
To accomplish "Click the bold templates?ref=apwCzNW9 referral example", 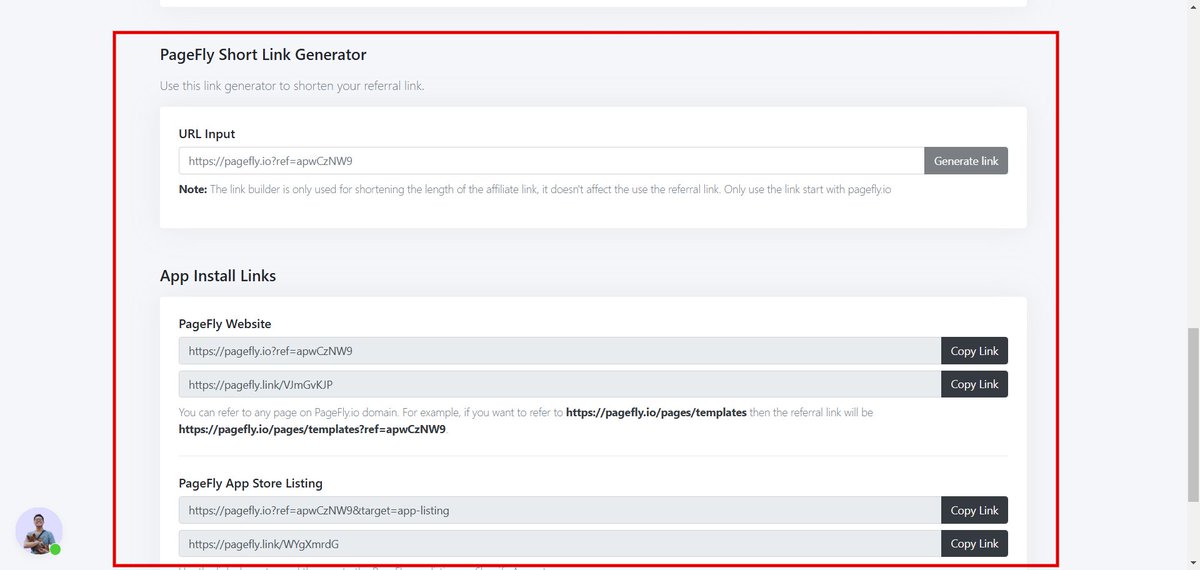I will coord(312,429).
